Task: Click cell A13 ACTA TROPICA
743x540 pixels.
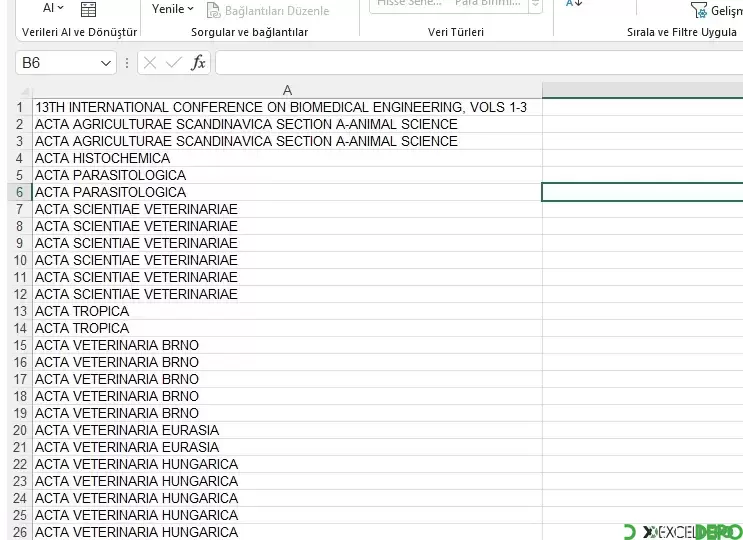Action: point(287,311)
